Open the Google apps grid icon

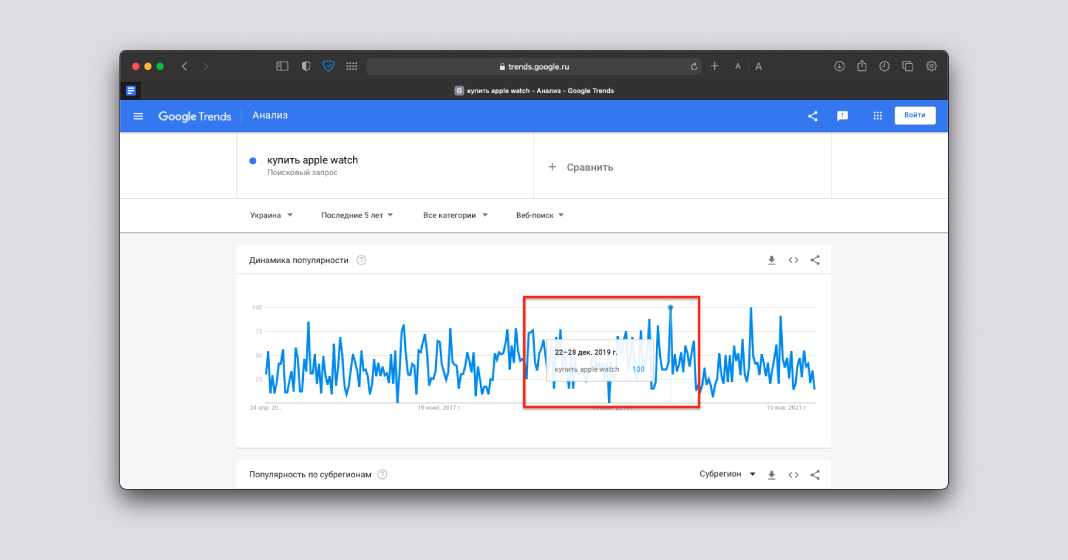point(877,116)
